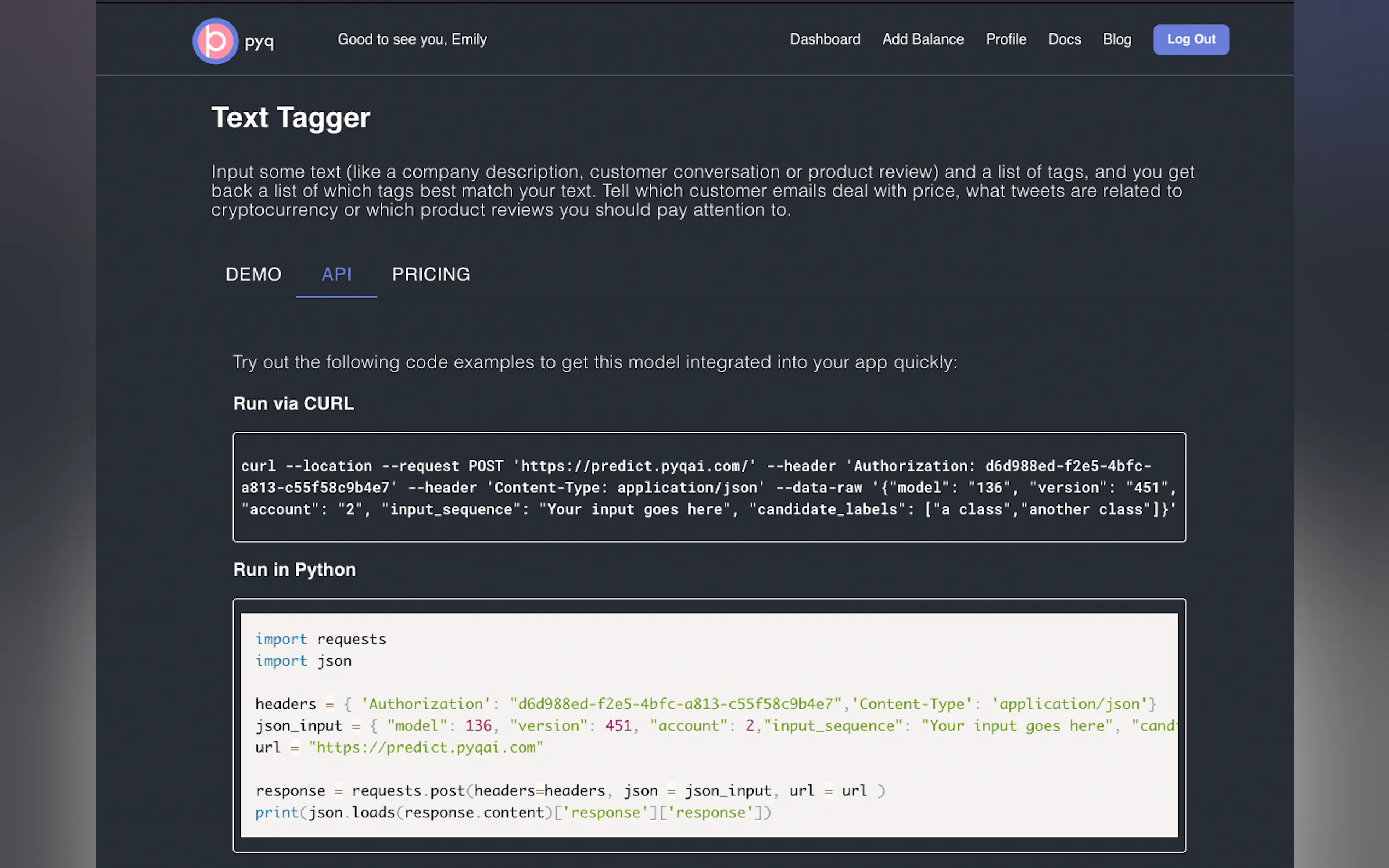This screenshot has height=868, width=1389.
Task: Click inside the curl command code box
Action: pos(709,487)
